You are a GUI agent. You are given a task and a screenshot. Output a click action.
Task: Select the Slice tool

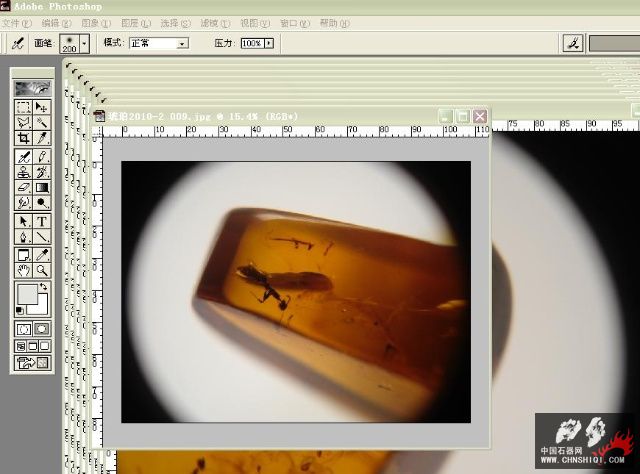point(42,138)
